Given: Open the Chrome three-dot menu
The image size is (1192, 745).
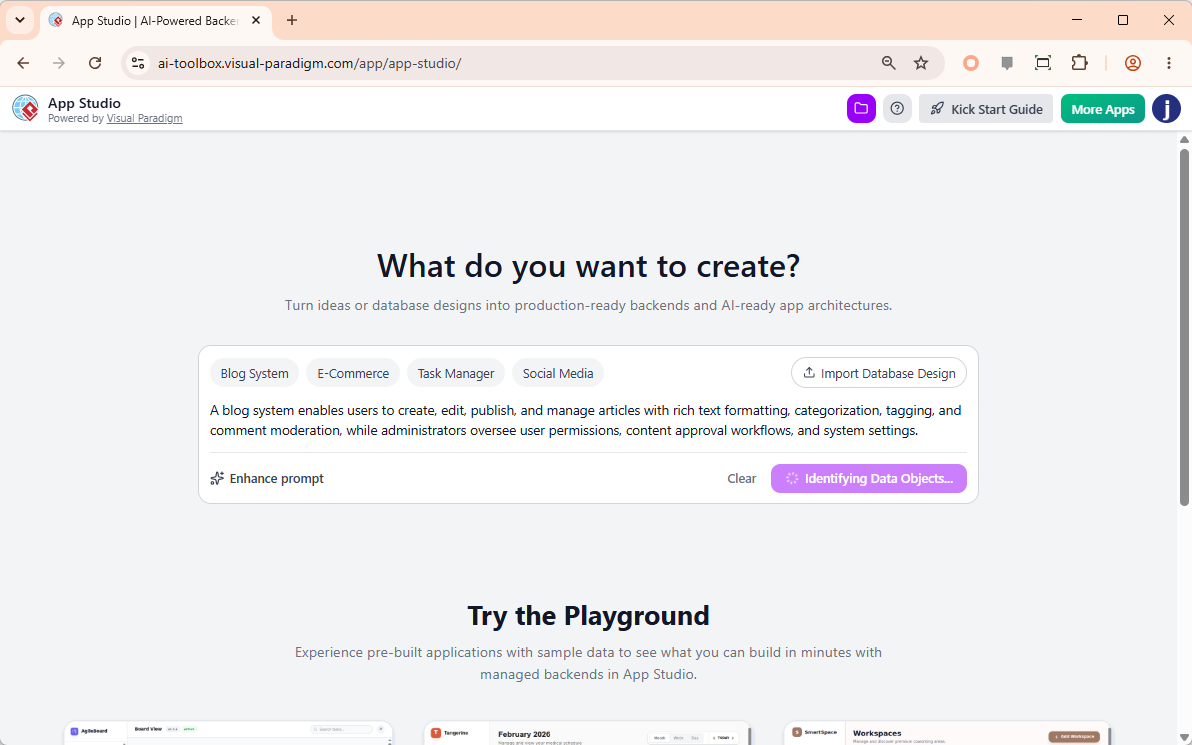Looking at the screenshot, I should (x=1168, y=63).
